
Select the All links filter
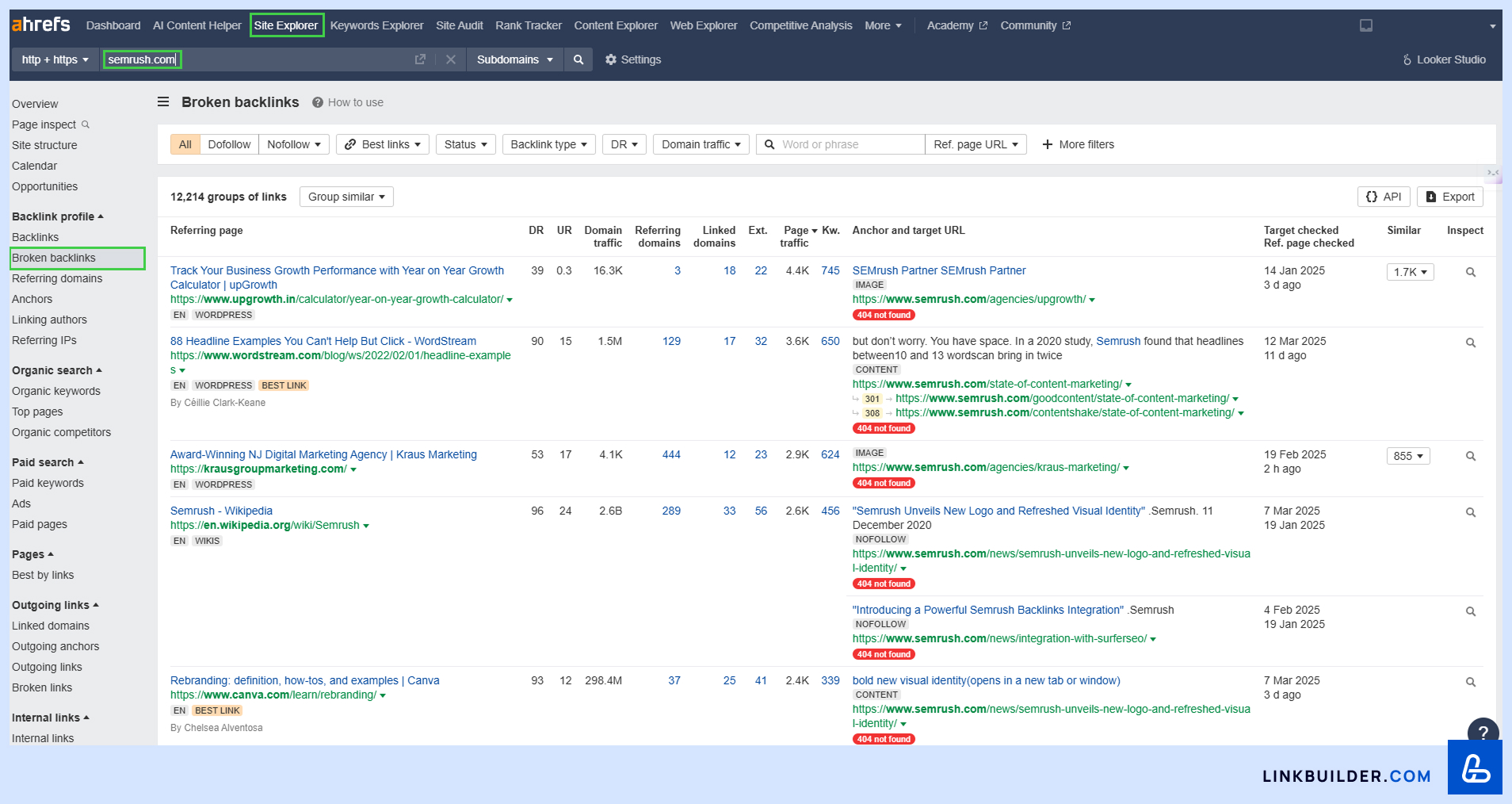click(x=185, y=144)
